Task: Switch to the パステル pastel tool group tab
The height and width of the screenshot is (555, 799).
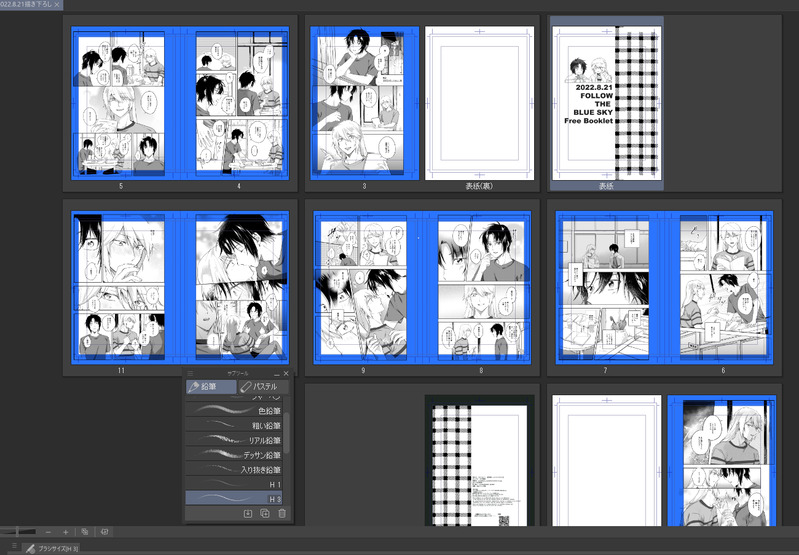Action: 263,387
